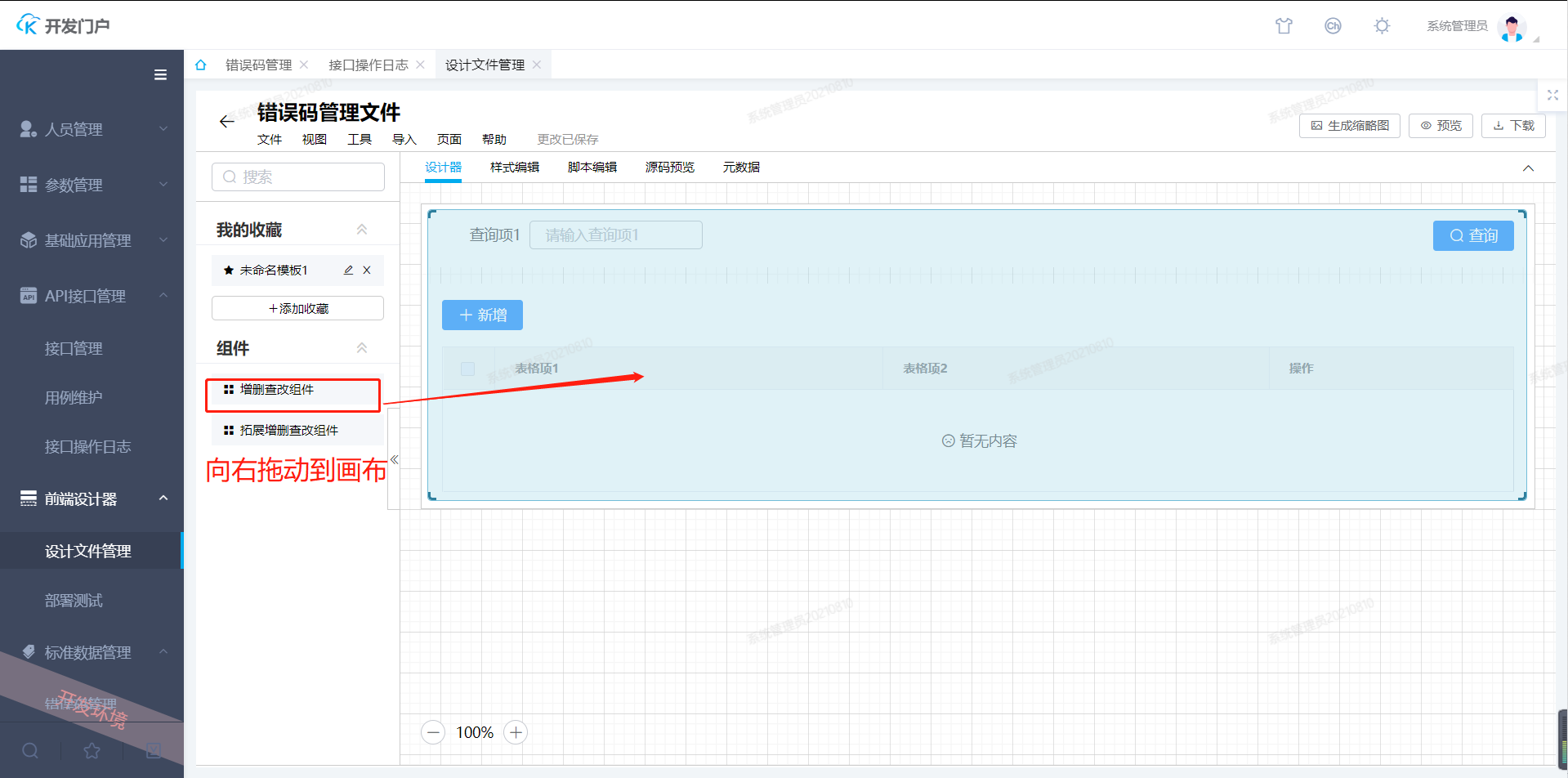Zoom out with the minus button
The height and width of the screenshot is (778, 1568).
(433, 732)
